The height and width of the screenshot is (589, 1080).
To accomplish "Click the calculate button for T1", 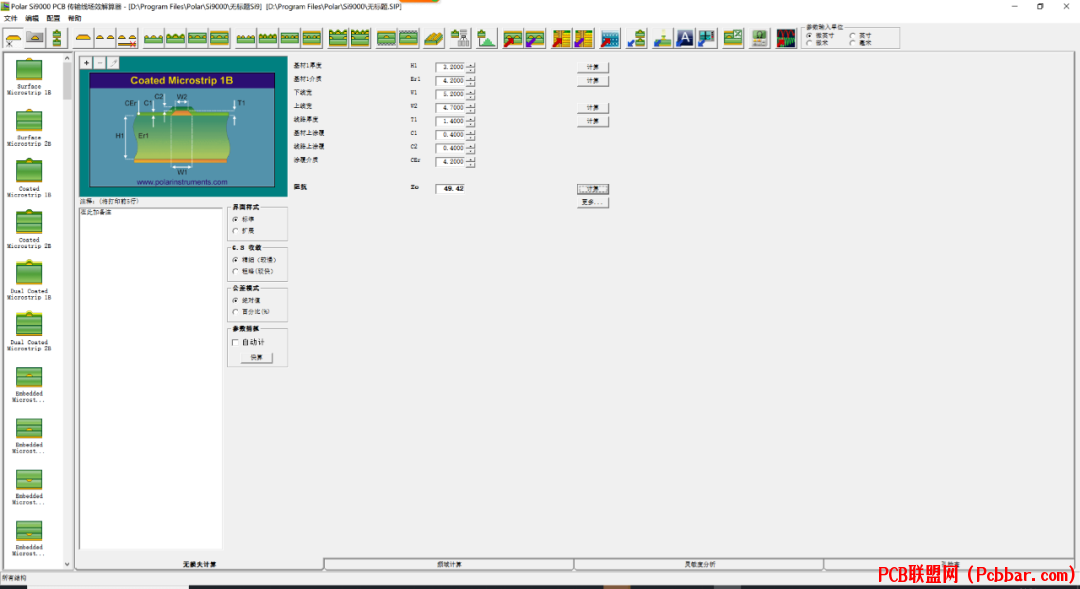I will click(x=592, y=121).
